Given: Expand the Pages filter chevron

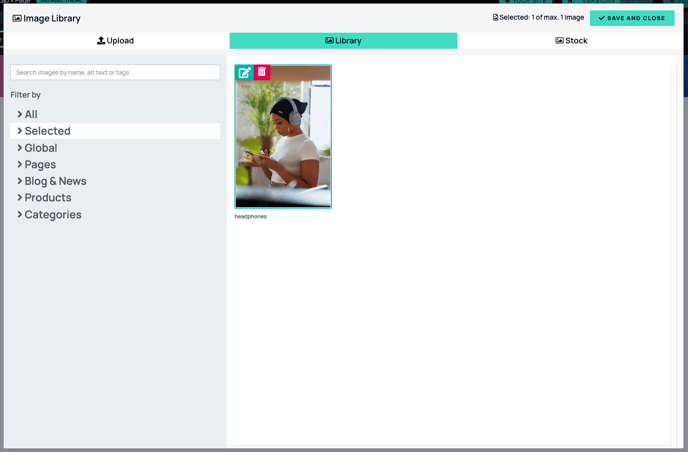Looking at the screenshot, I should click(20, 165).
